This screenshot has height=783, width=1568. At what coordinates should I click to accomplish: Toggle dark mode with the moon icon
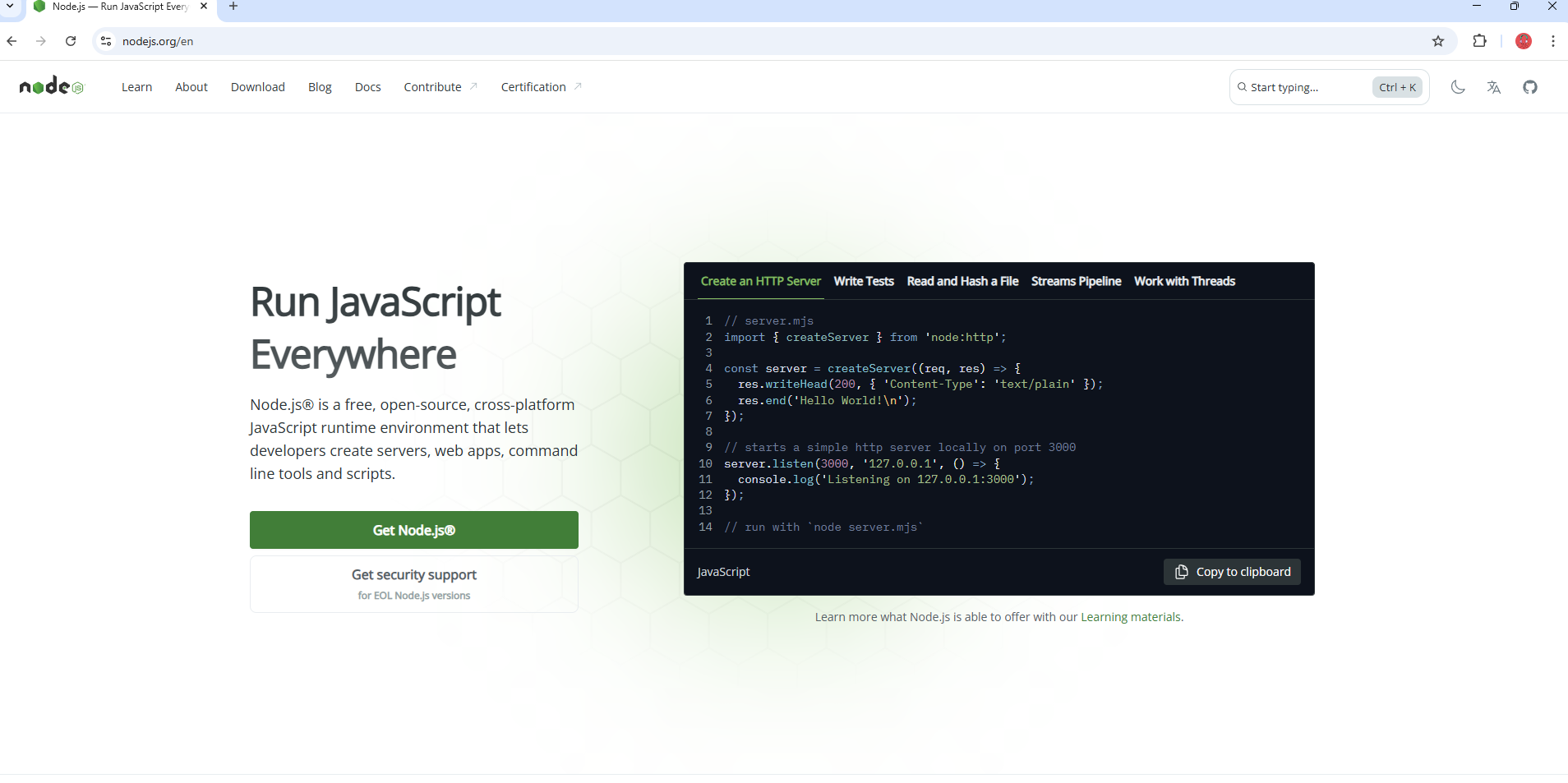point(1457,86)
